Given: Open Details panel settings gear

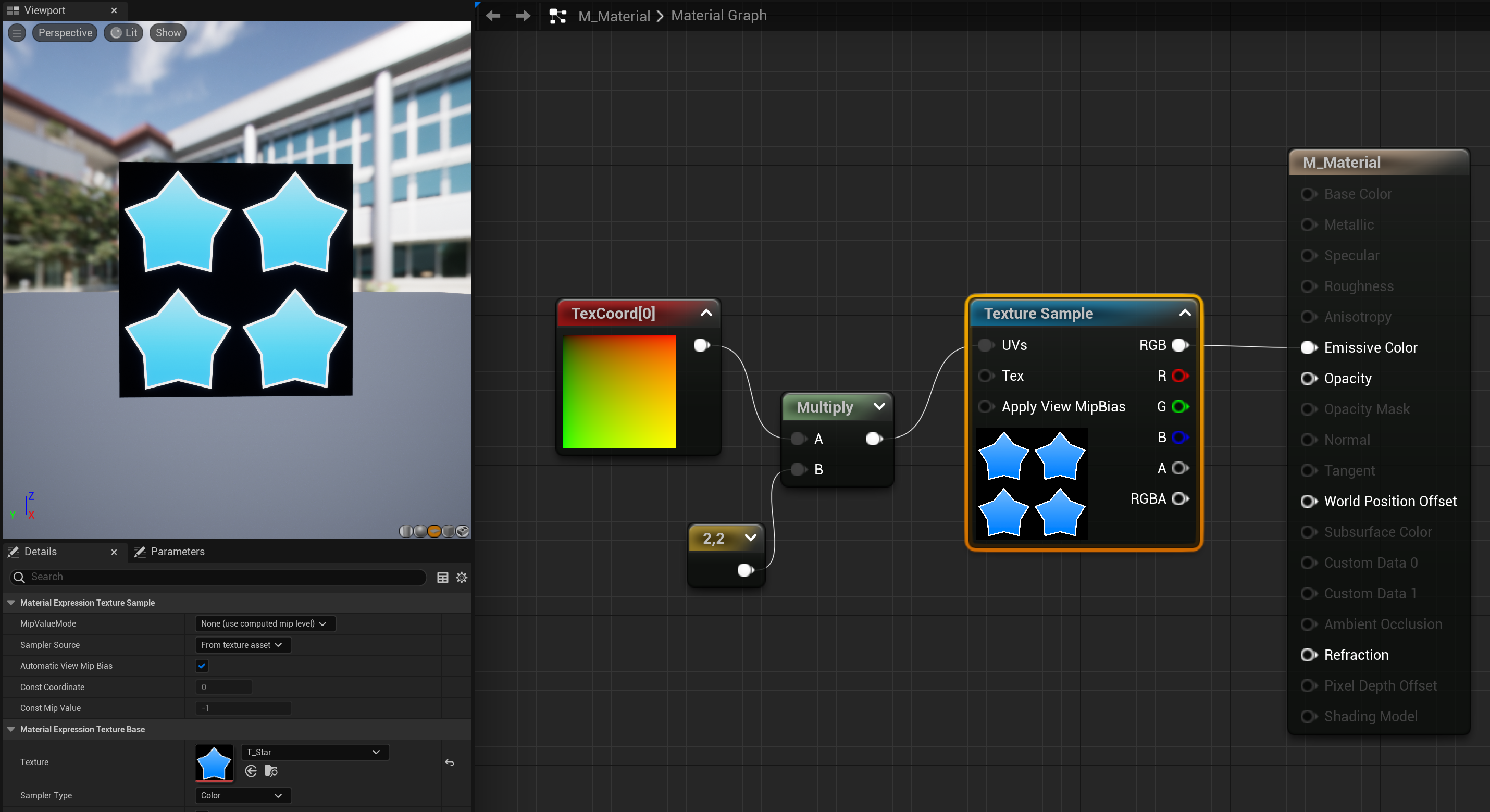Looking at the screenshot, I should point(462,577).
